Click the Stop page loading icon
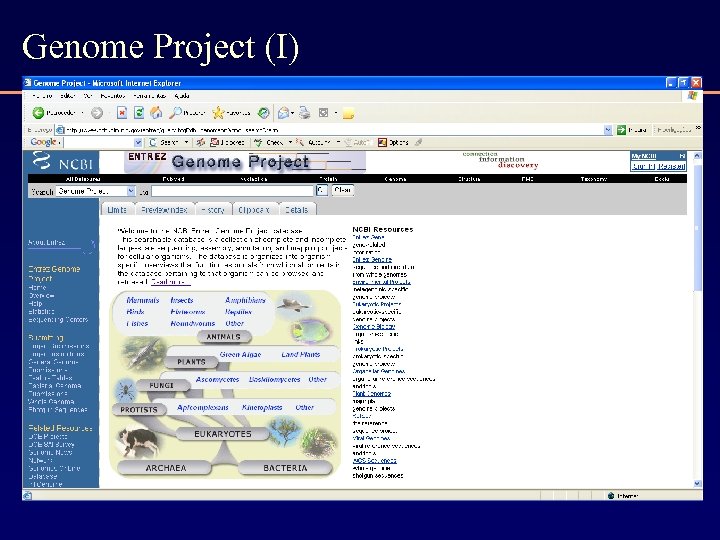Screen dimensions: 720x540 pos(122,112)
